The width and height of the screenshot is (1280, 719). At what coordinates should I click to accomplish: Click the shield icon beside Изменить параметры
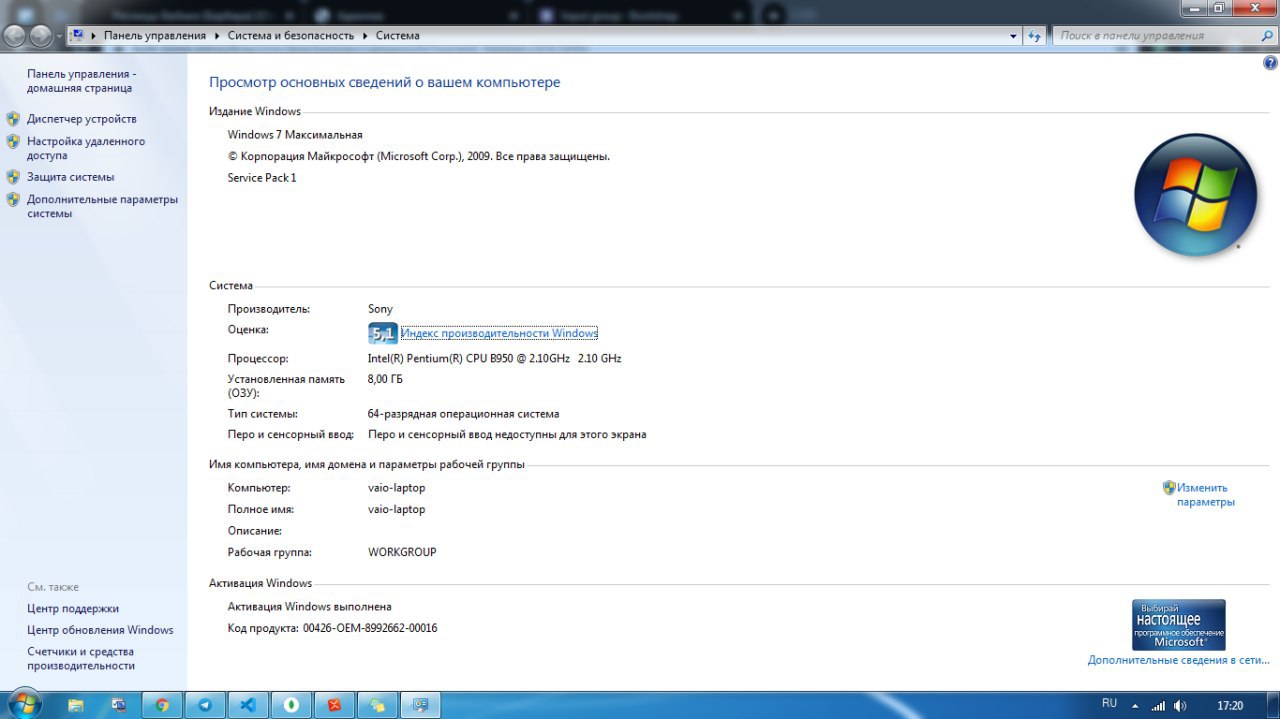click(1169, 488)
